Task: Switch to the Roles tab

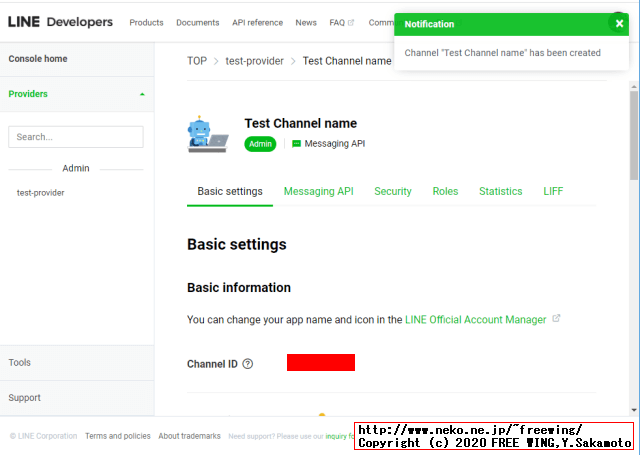Action: coord(445,191)
